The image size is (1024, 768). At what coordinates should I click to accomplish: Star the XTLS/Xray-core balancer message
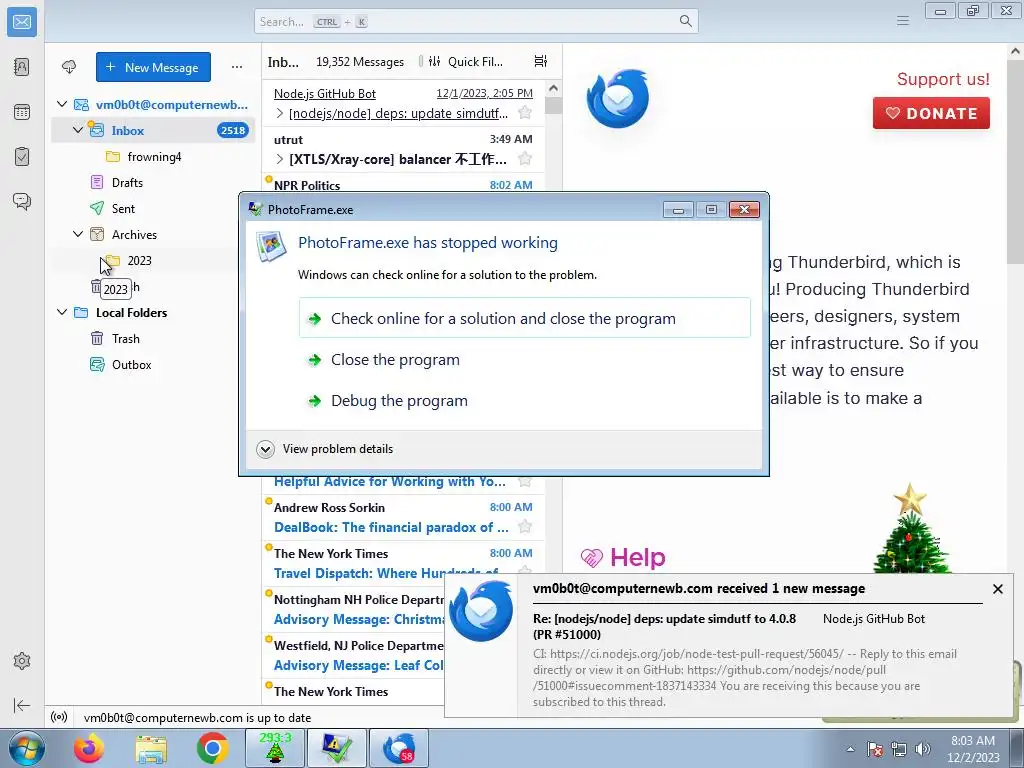(524, 159)
